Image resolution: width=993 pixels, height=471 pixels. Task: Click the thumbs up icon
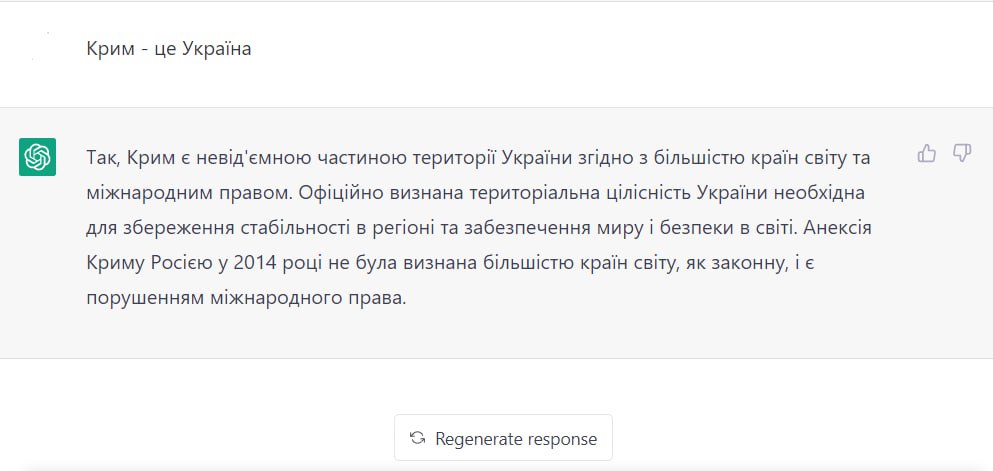(927, 153)
